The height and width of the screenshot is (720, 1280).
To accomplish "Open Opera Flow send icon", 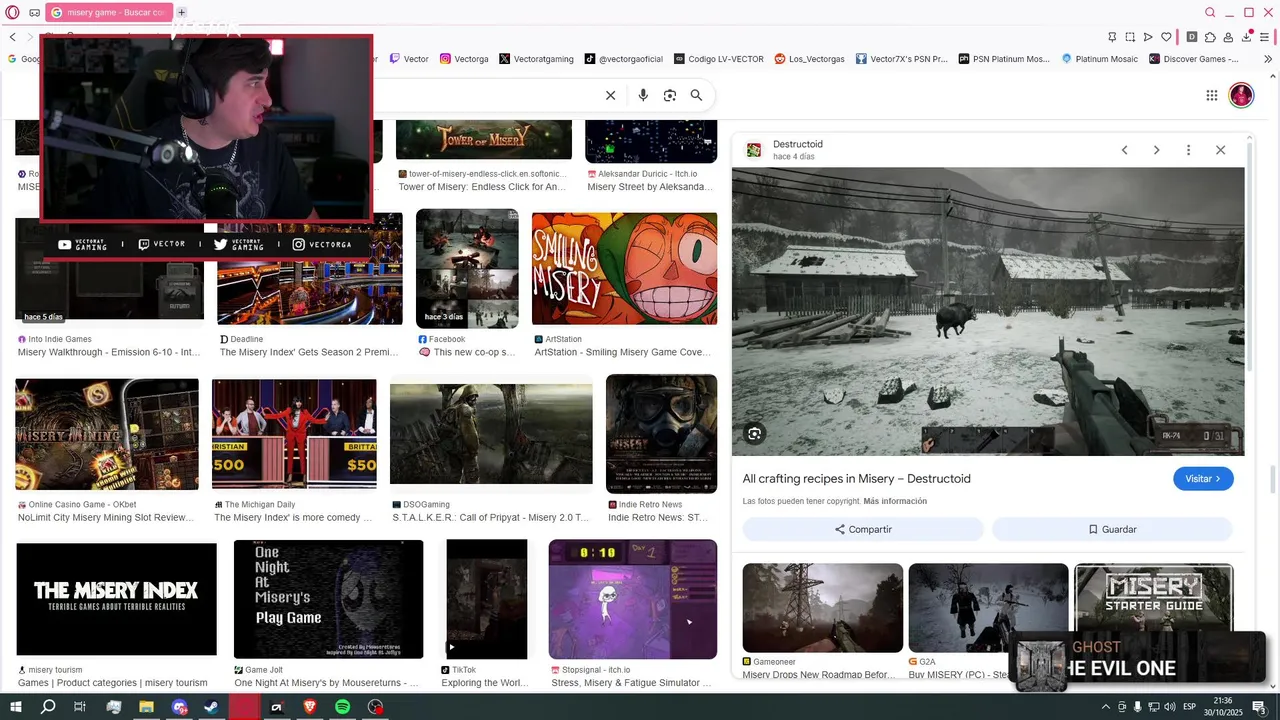I will coord(1148,37).
